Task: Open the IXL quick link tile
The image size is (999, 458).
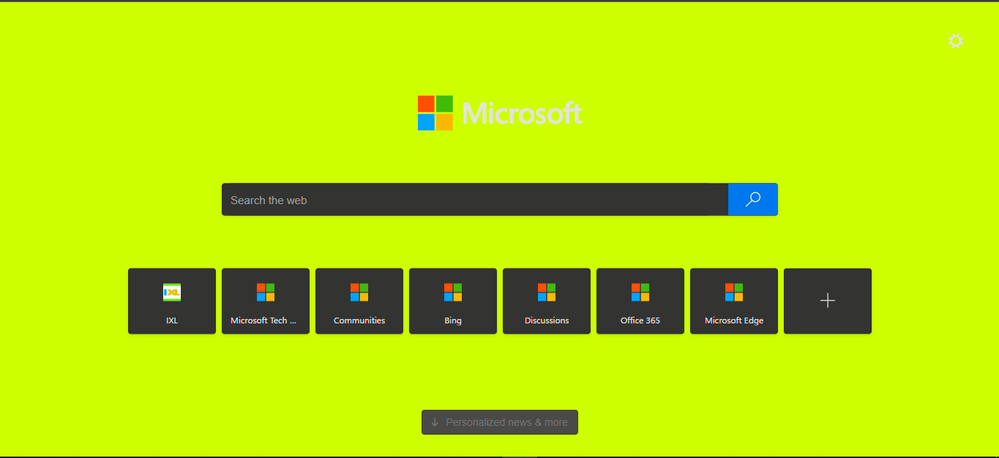Action: click(172, 301)
